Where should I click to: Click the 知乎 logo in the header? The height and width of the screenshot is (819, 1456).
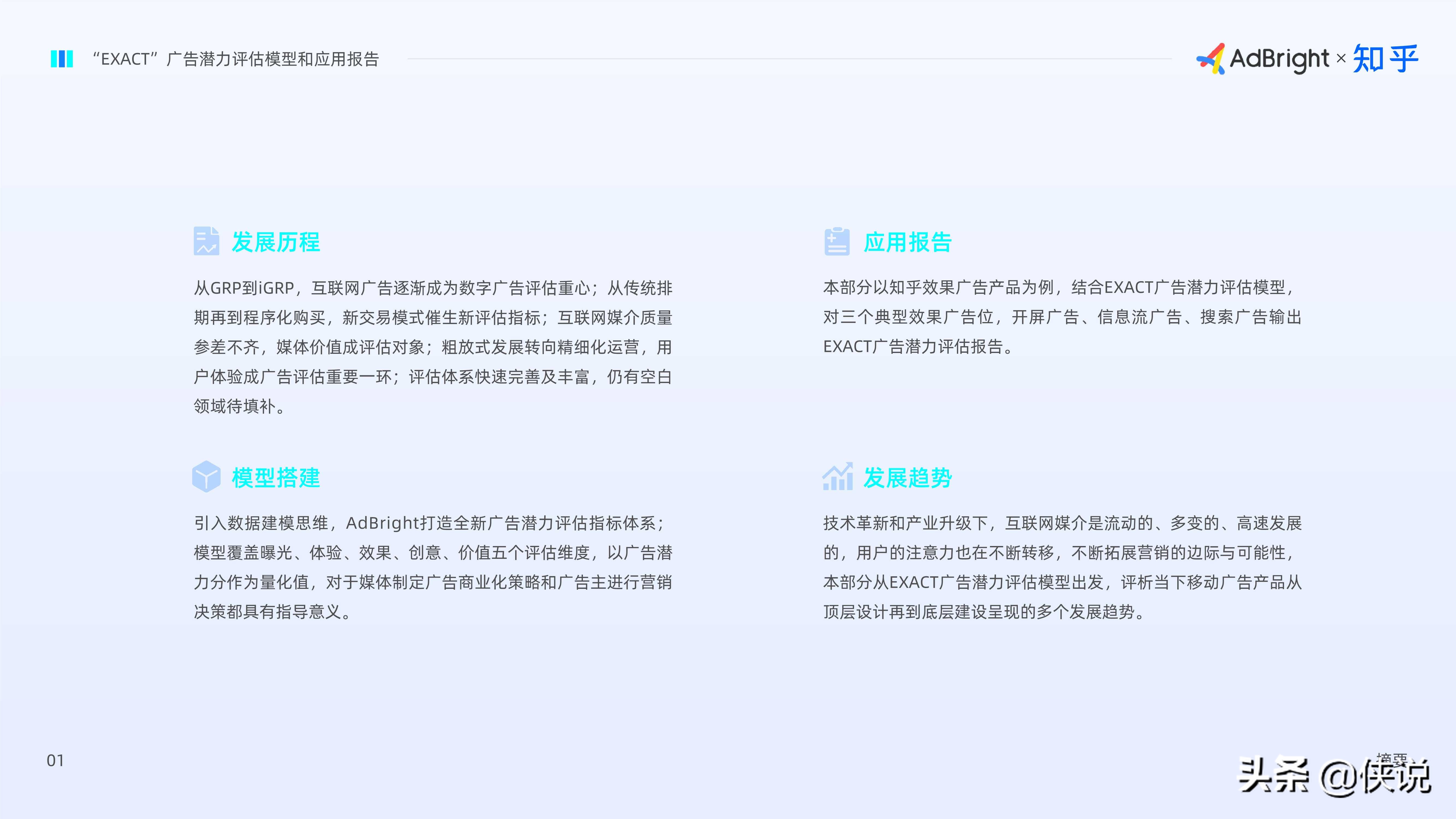tap(1386, 59)
